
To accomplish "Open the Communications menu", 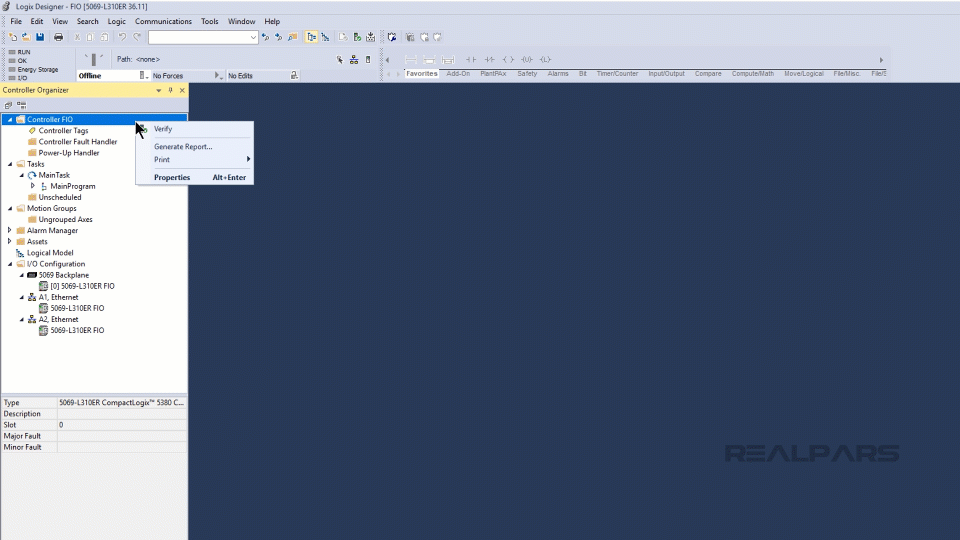I will [x=163, y=21].
